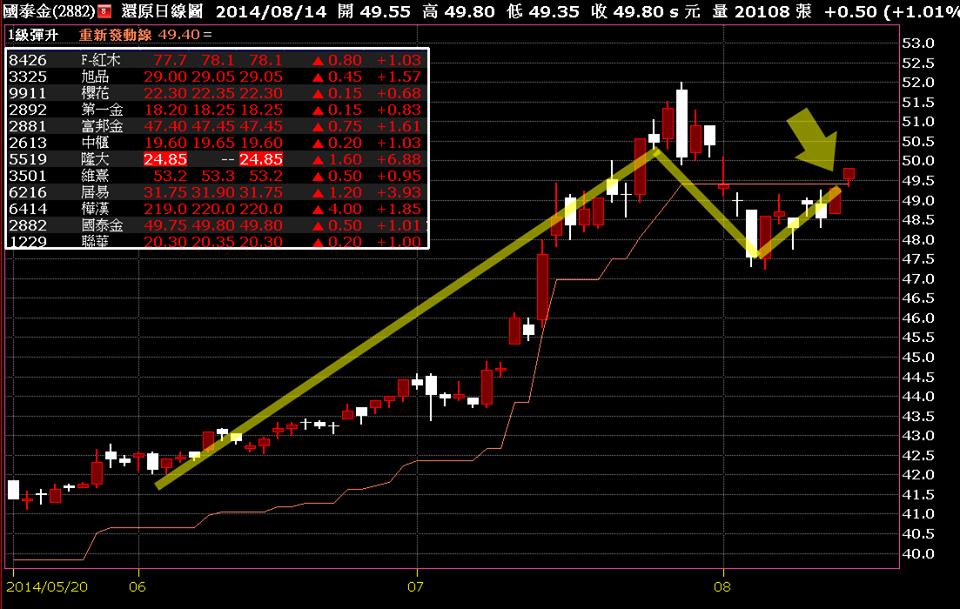Viewport: 960px width, 609px height.
Task: Click the 重新發動線 49.40 indicator label
Action: coord(145,35)
